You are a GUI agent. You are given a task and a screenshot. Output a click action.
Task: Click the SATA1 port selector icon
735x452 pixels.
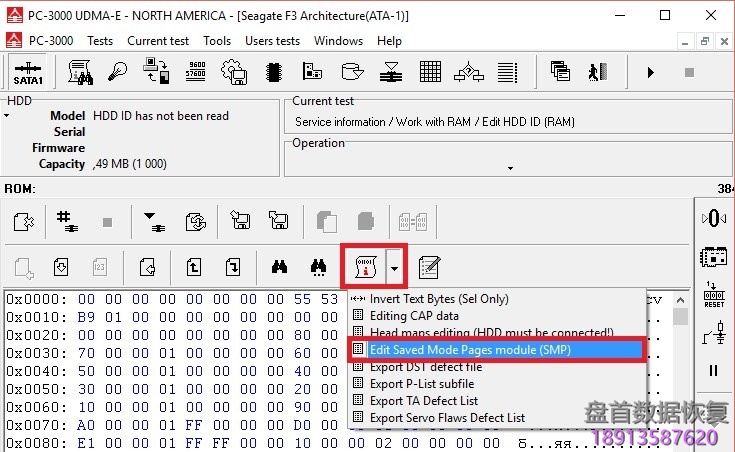click(x=27, y=72)
